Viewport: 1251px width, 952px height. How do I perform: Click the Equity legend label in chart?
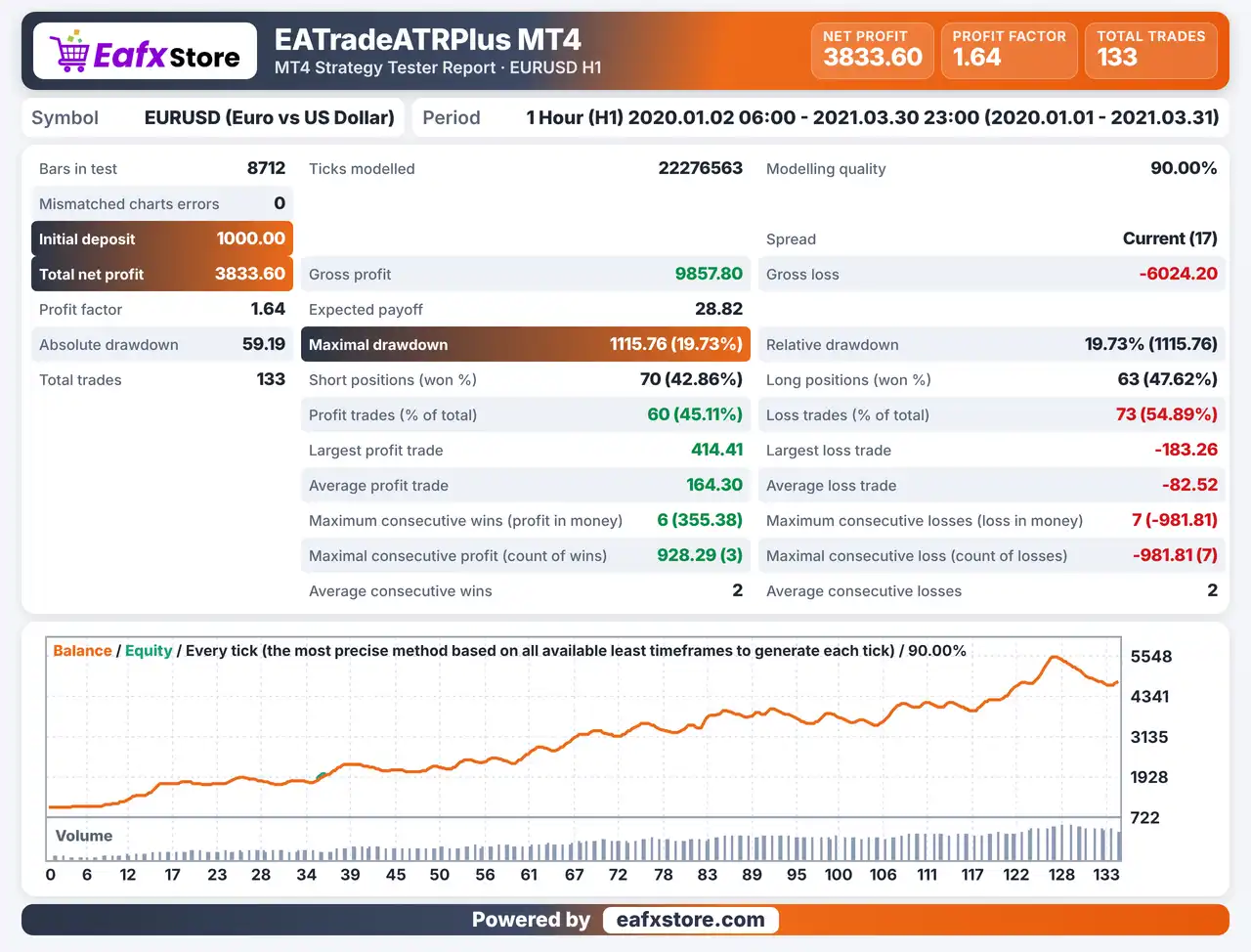(149, 651)
